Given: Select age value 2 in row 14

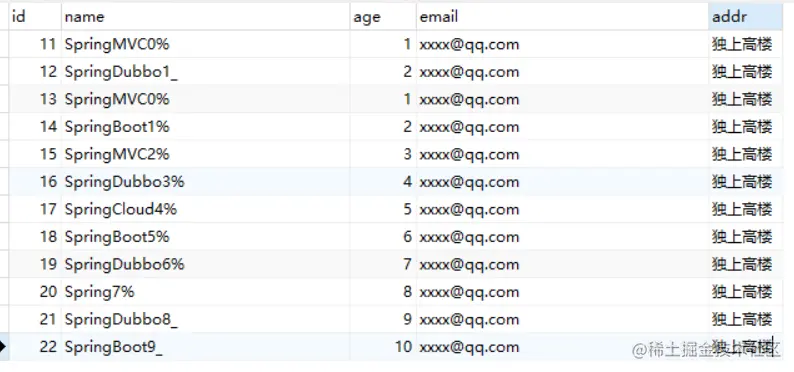Looking at the screenshot, I should (x=383, y=127).
